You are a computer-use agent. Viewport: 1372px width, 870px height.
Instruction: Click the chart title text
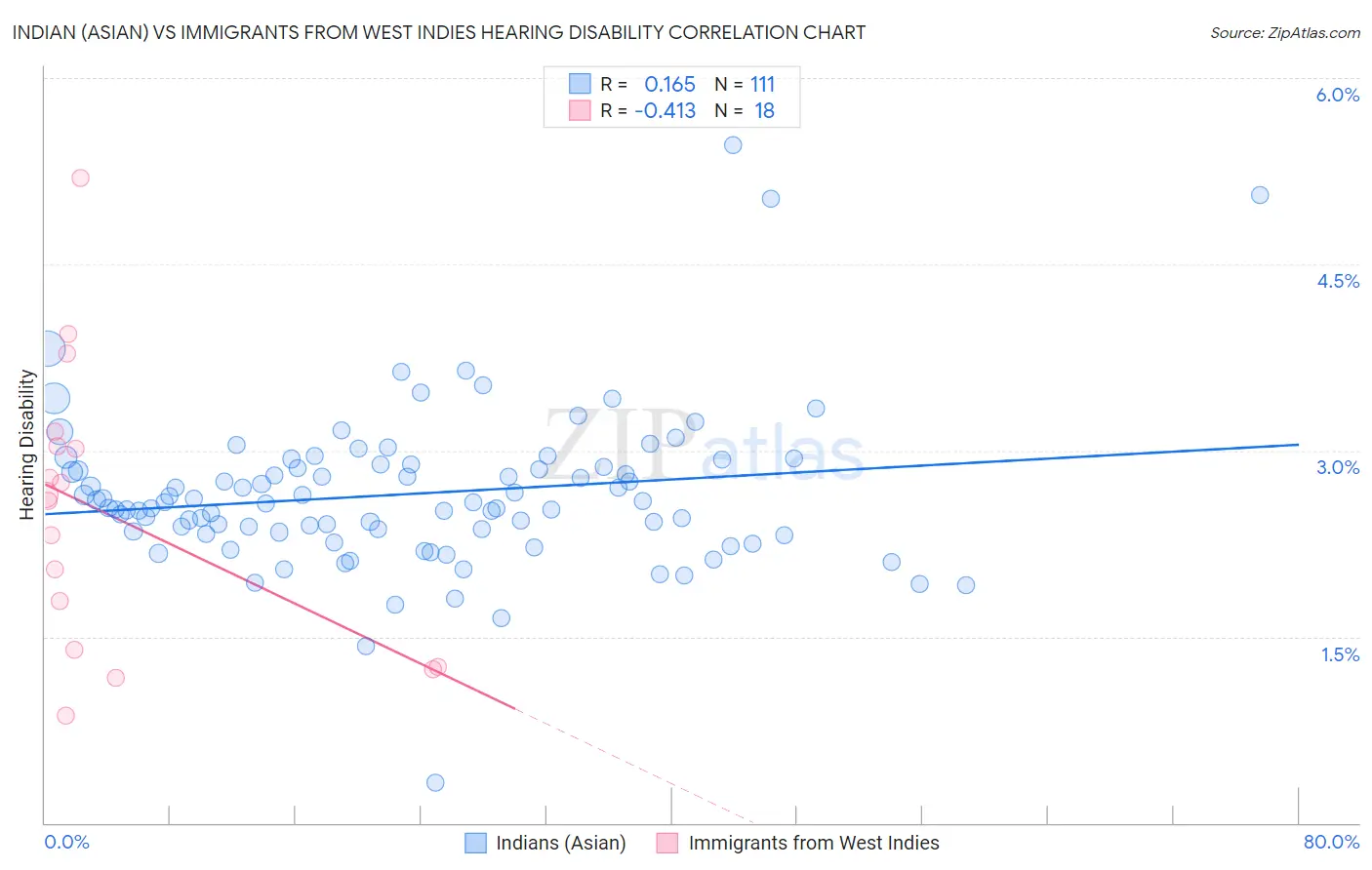pyautogui.click(x=439, y=32)
